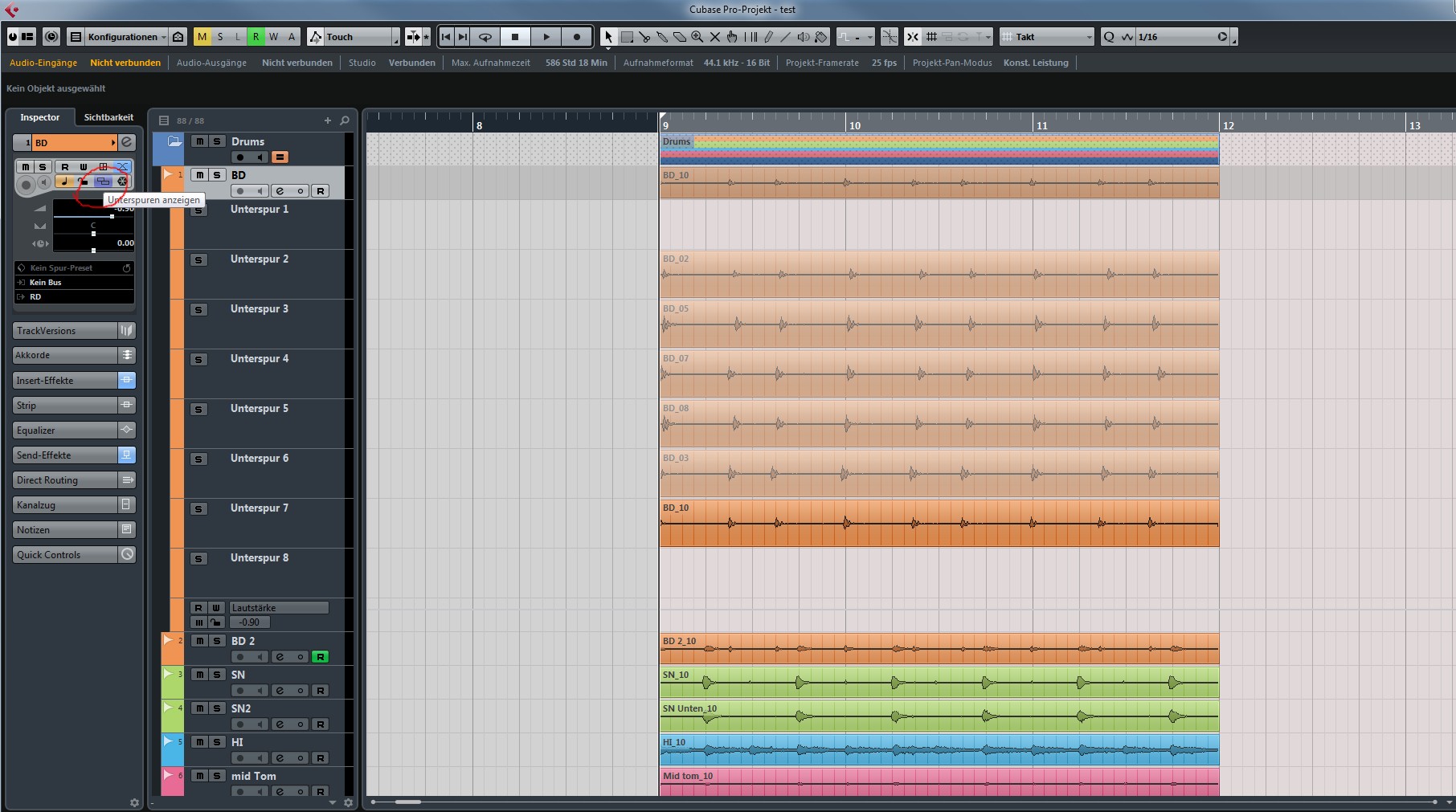Image resolution: width=1456 pixels, height=812 pixels.
Task: Toggle the Cycle loop button
Action: point(485,37)
